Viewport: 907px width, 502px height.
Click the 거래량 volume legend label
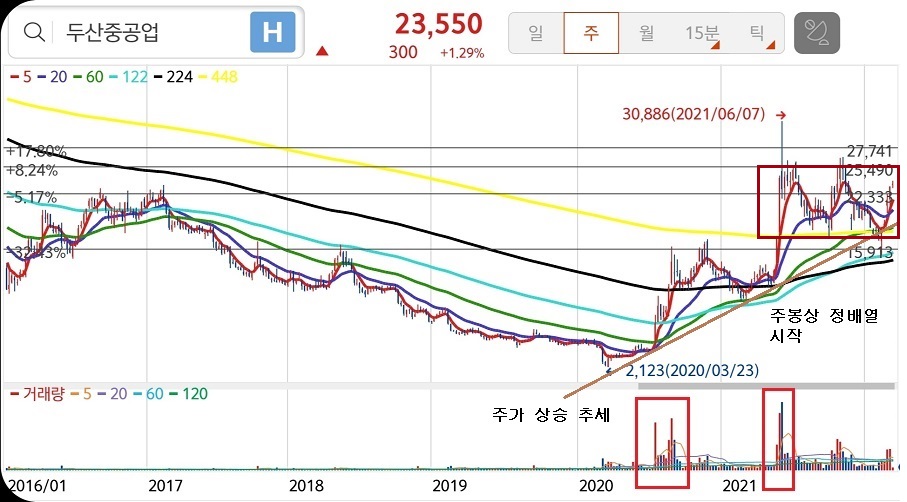click(x=38, y=394)
